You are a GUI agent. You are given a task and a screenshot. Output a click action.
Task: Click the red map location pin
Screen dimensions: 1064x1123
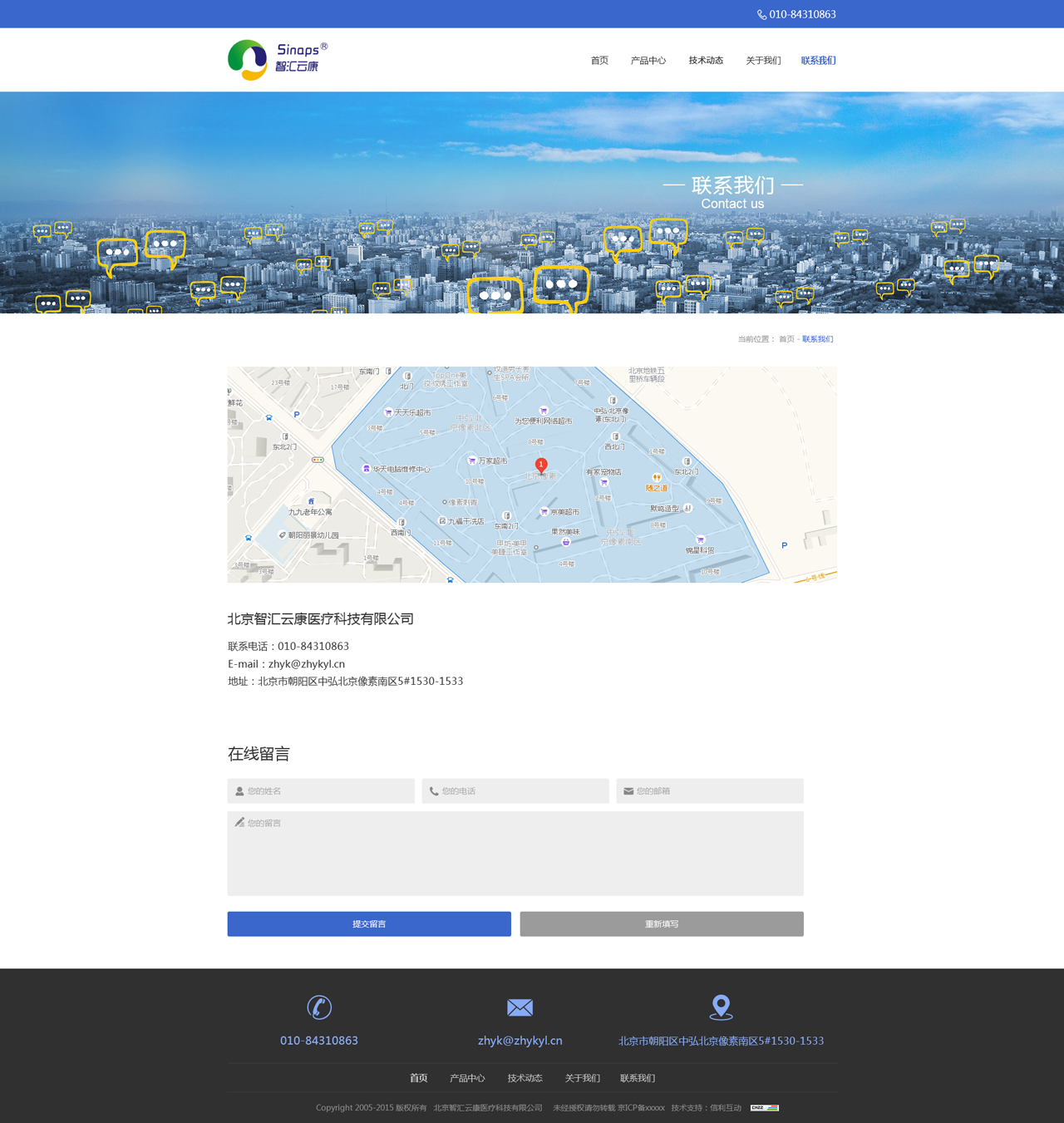[x=541, y=465]
